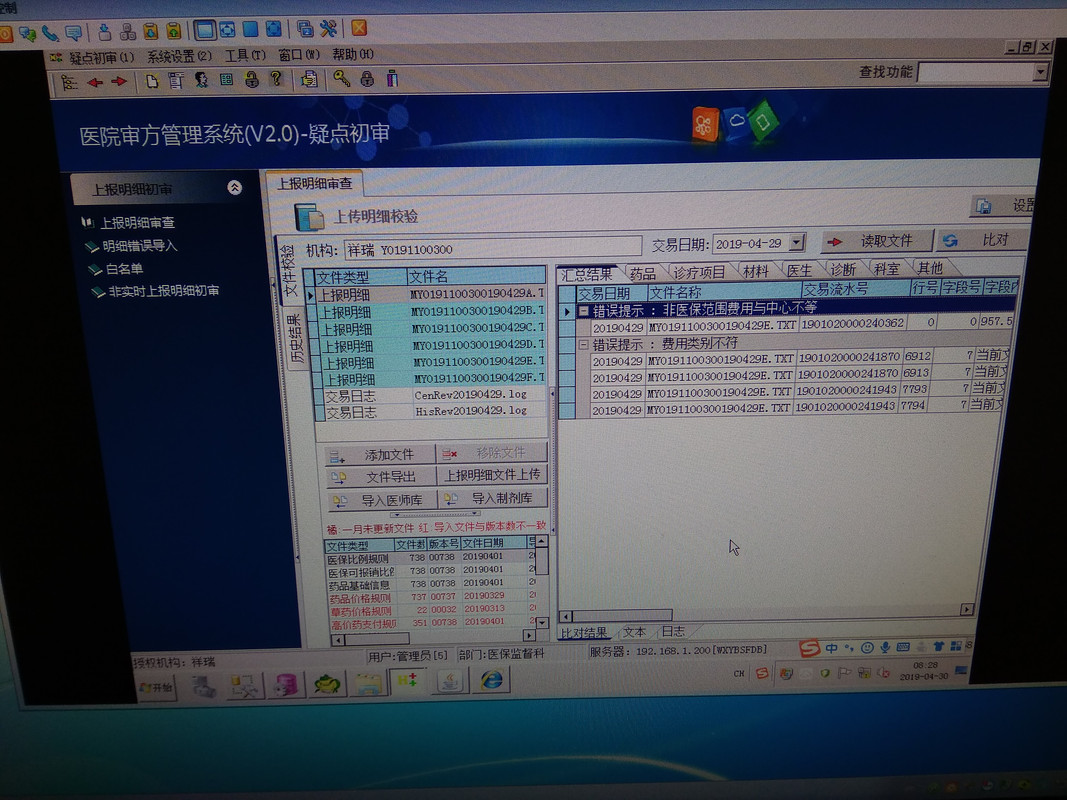Screen dimensions: 1067x800
Task: Switch to the 其他 tab
Action: [x=930, y=268]
